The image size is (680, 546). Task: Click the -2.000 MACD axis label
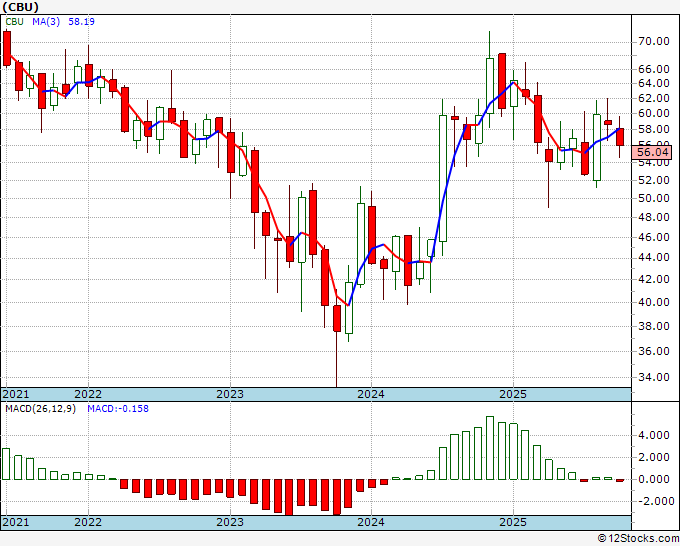tap(653, 502)
